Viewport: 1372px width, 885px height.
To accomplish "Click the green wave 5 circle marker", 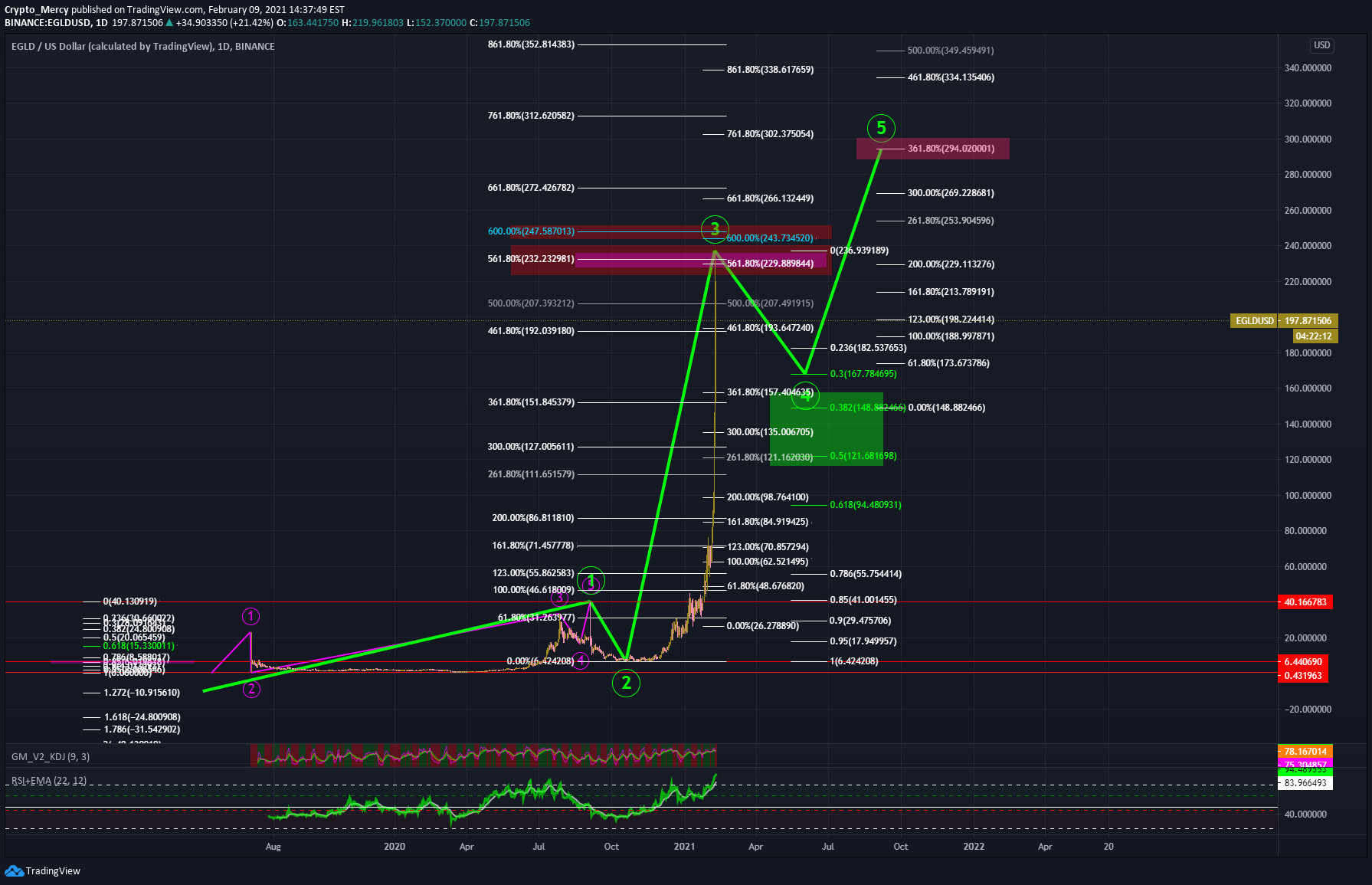I will pos(881,128).
